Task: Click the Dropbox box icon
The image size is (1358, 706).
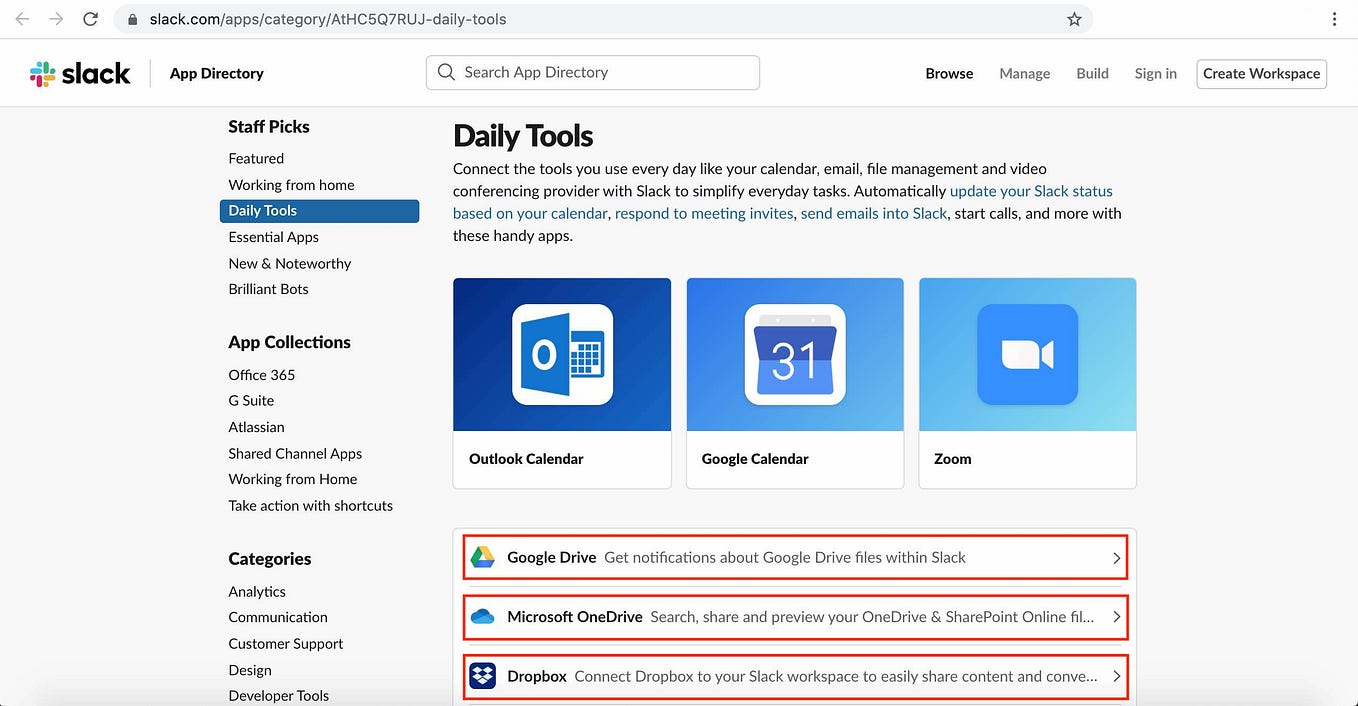Action: pos(483,675)
